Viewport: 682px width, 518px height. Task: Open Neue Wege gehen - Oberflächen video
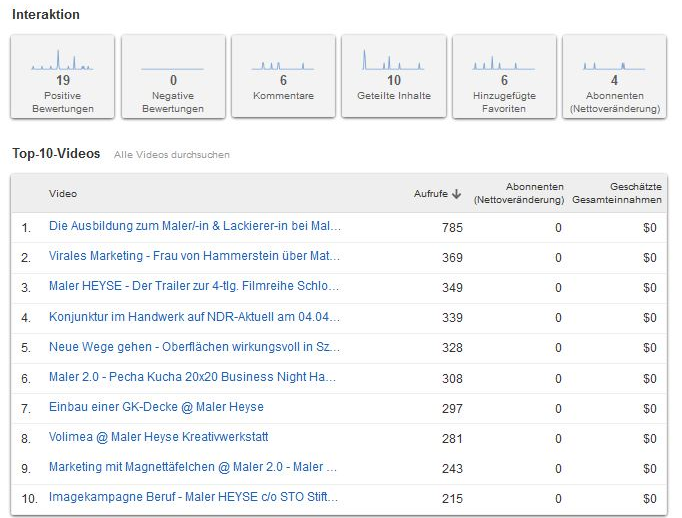tap(194, 347)
